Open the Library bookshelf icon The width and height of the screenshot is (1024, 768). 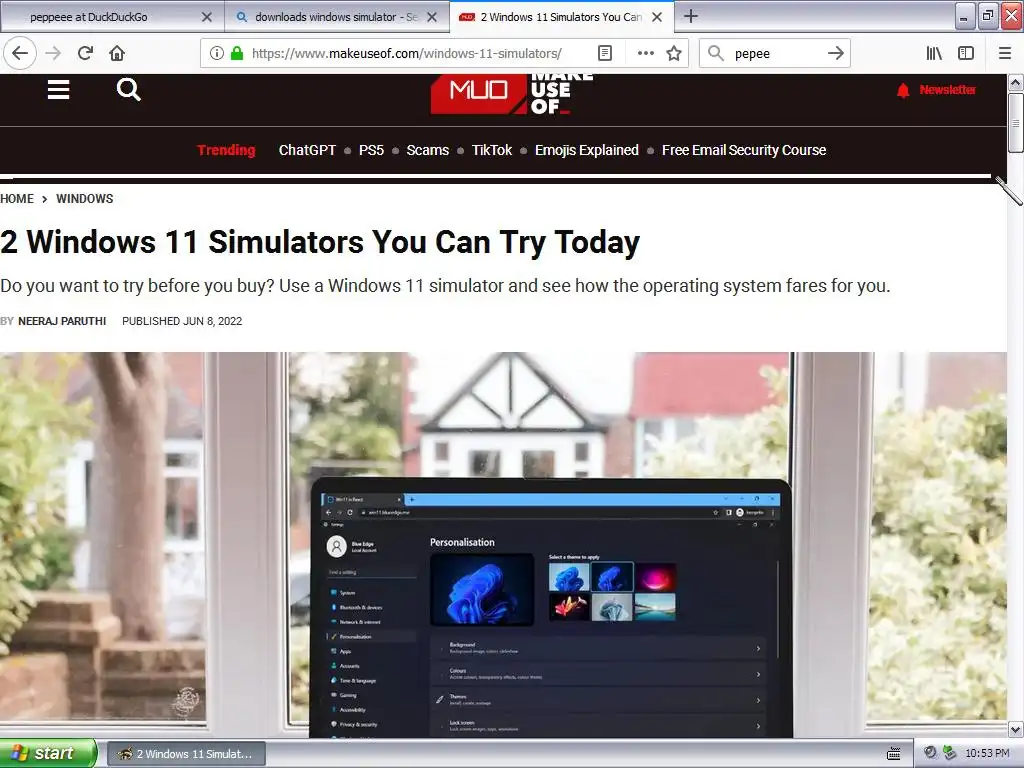click(934, 54)
